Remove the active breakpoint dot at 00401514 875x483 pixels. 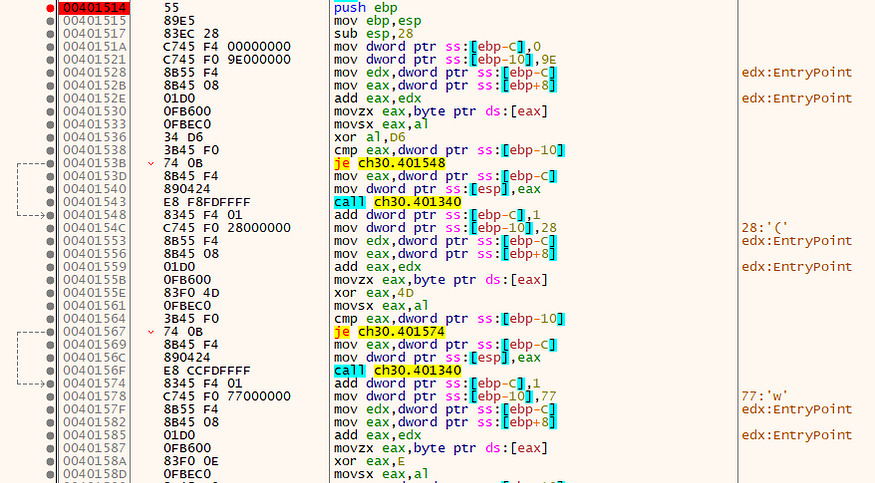pos(50,8)
